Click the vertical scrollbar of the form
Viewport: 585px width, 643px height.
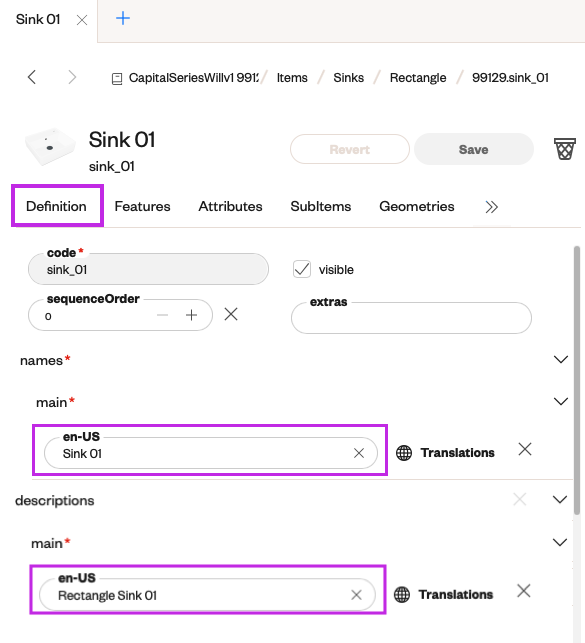point(577,380)
